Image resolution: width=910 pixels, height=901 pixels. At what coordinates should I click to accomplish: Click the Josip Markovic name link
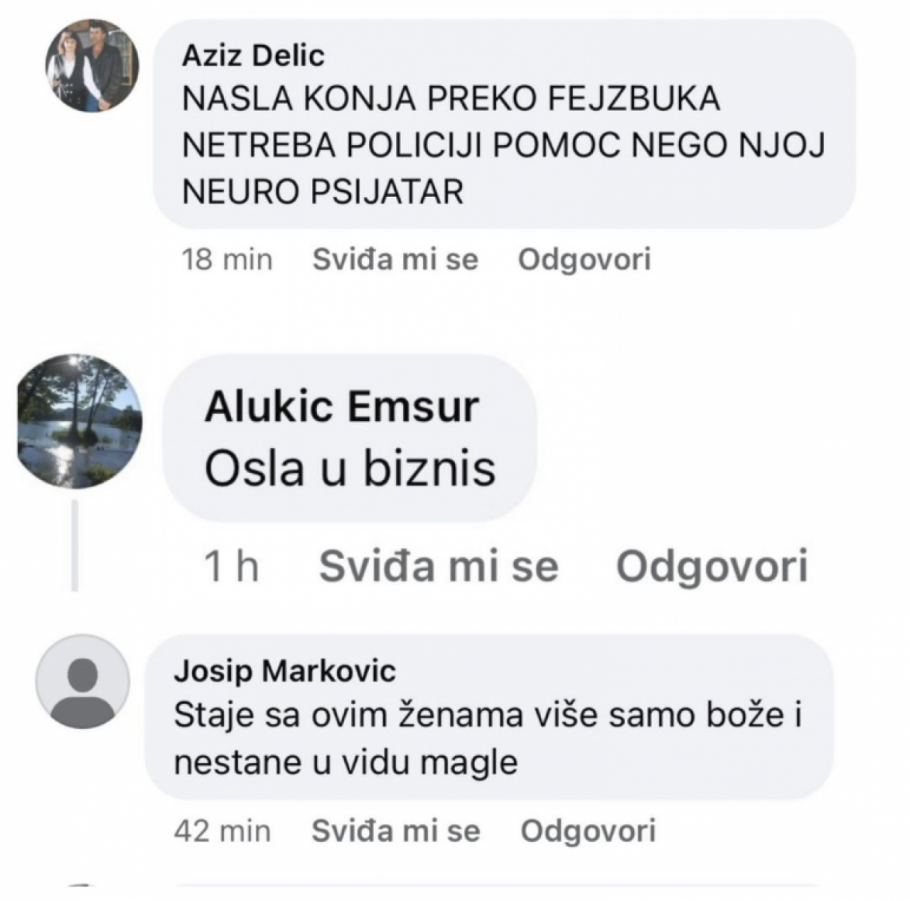(x=285, y=671)
